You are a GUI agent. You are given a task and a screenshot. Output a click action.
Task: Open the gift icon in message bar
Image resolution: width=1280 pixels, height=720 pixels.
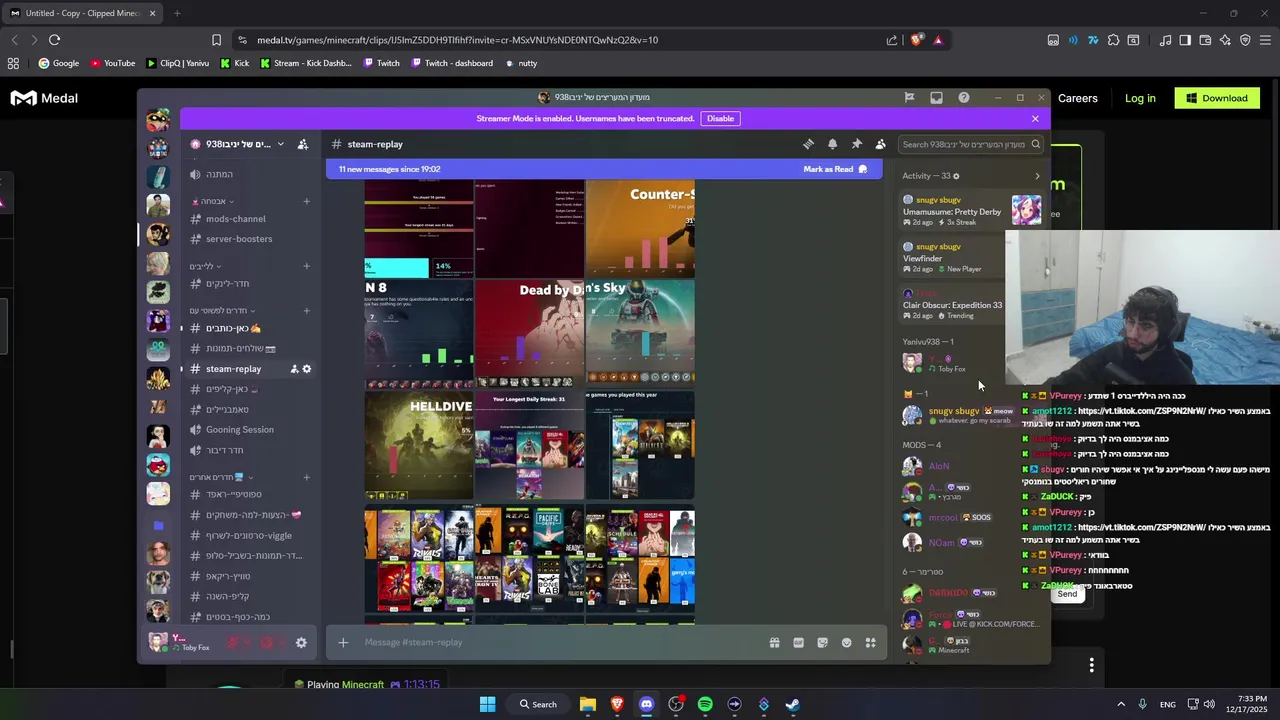click(774, 643)
